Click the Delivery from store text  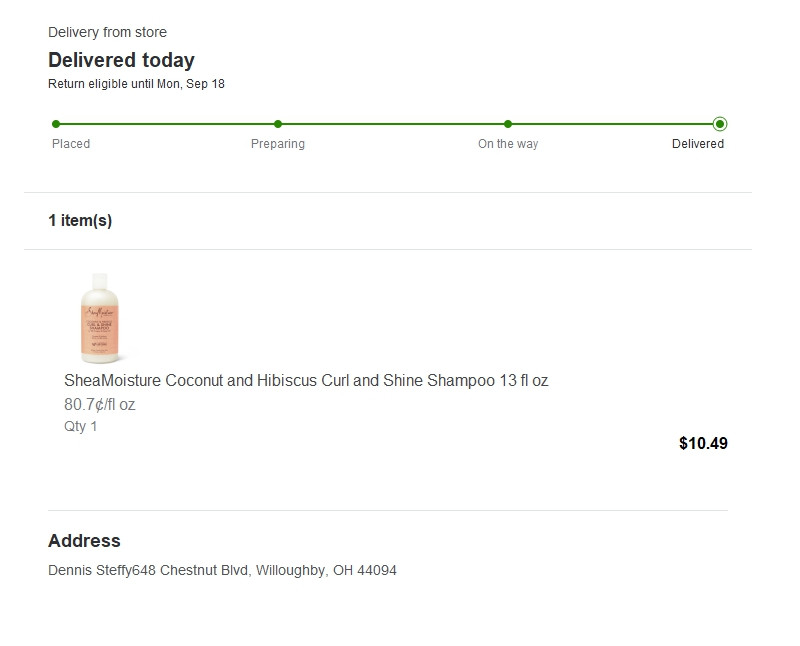click(107, 33)
